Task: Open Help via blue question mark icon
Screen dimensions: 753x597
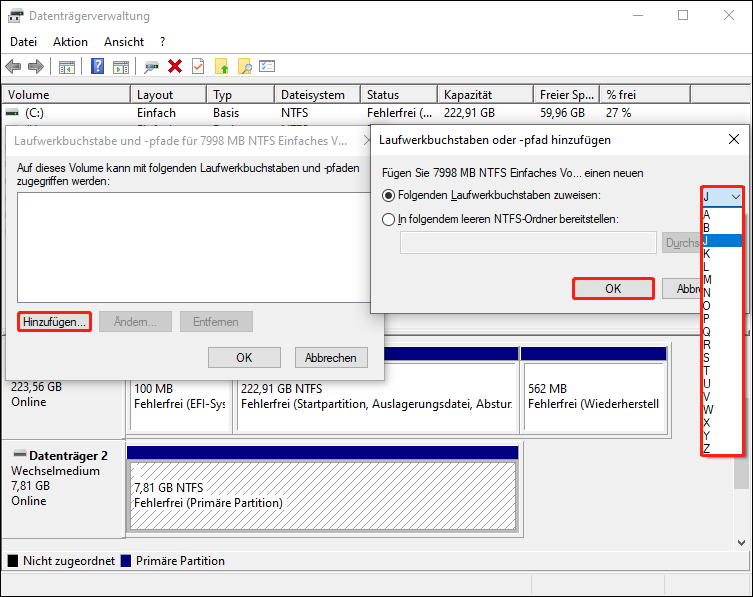Action: pos(97,66)
